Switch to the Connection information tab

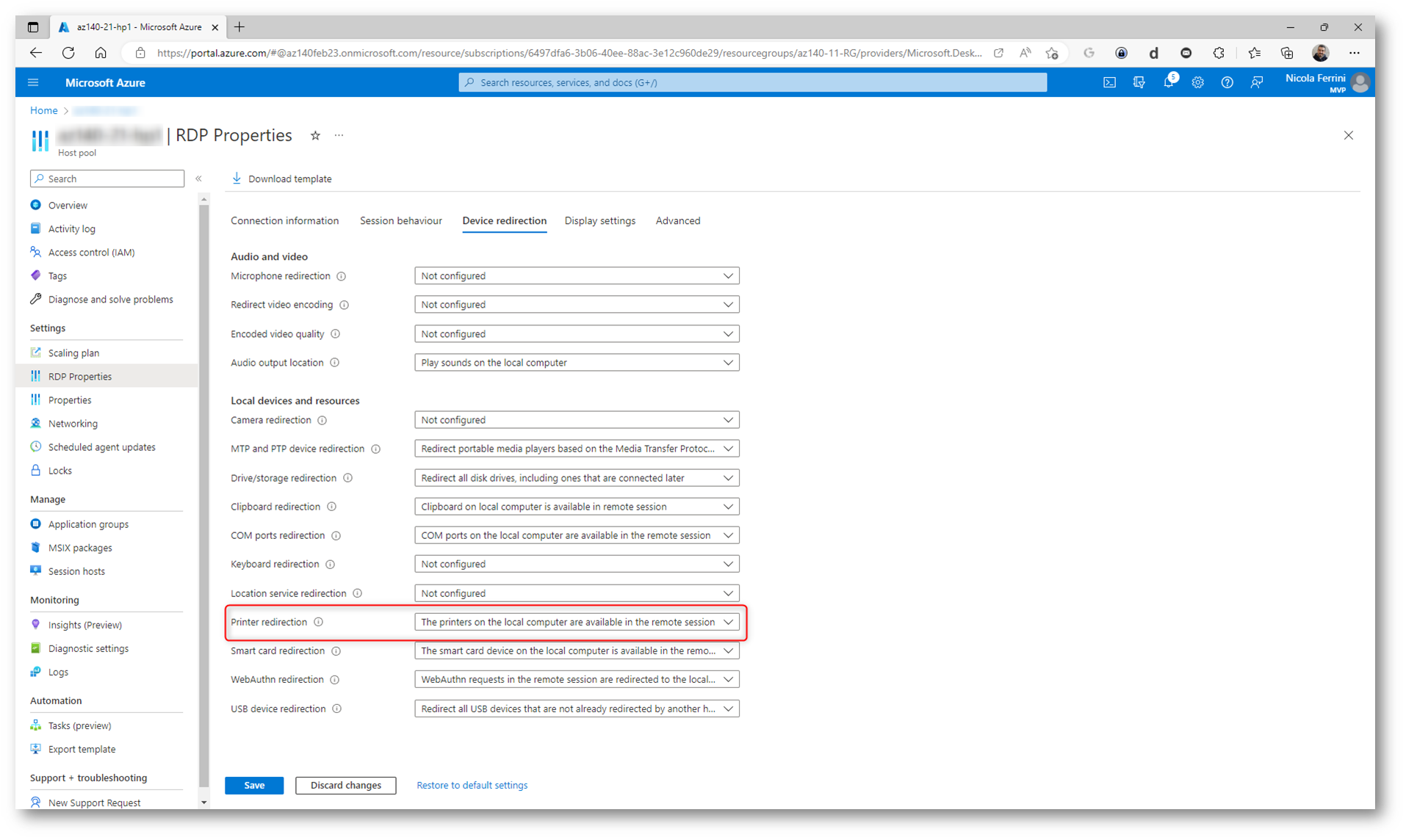[x=285, y=220]
